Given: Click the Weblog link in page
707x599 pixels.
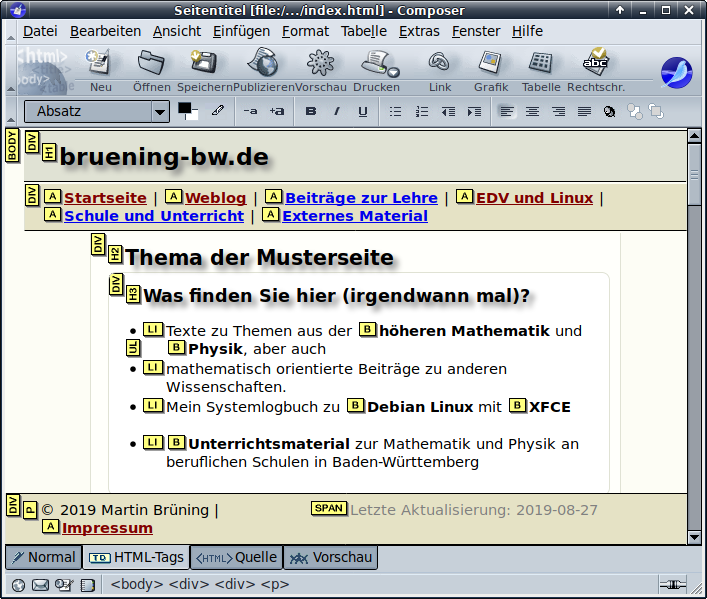Looking at the screenshot, I should (x=215, y=198).
